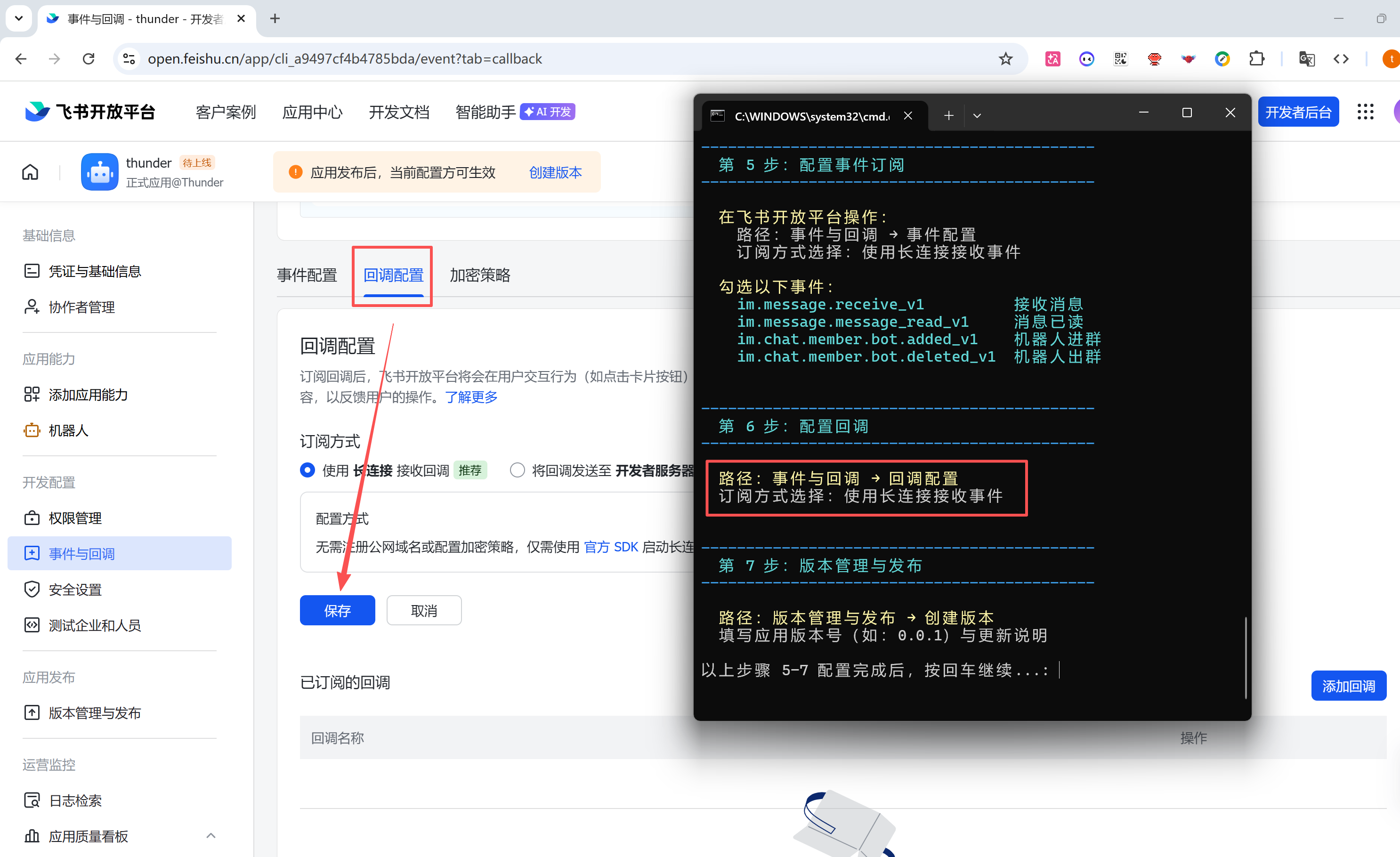Open the cmd terminal tab dropdown arrow

point(977,116)
